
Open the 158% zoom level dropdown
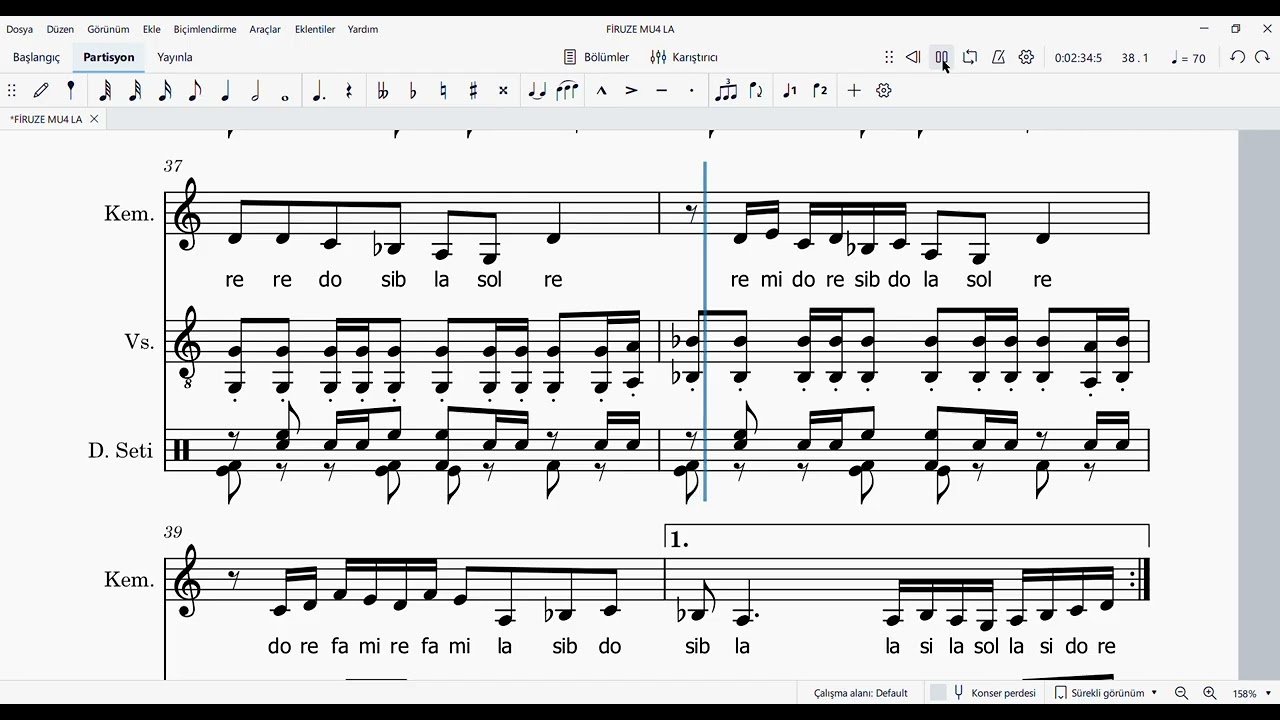(1252, 693)
